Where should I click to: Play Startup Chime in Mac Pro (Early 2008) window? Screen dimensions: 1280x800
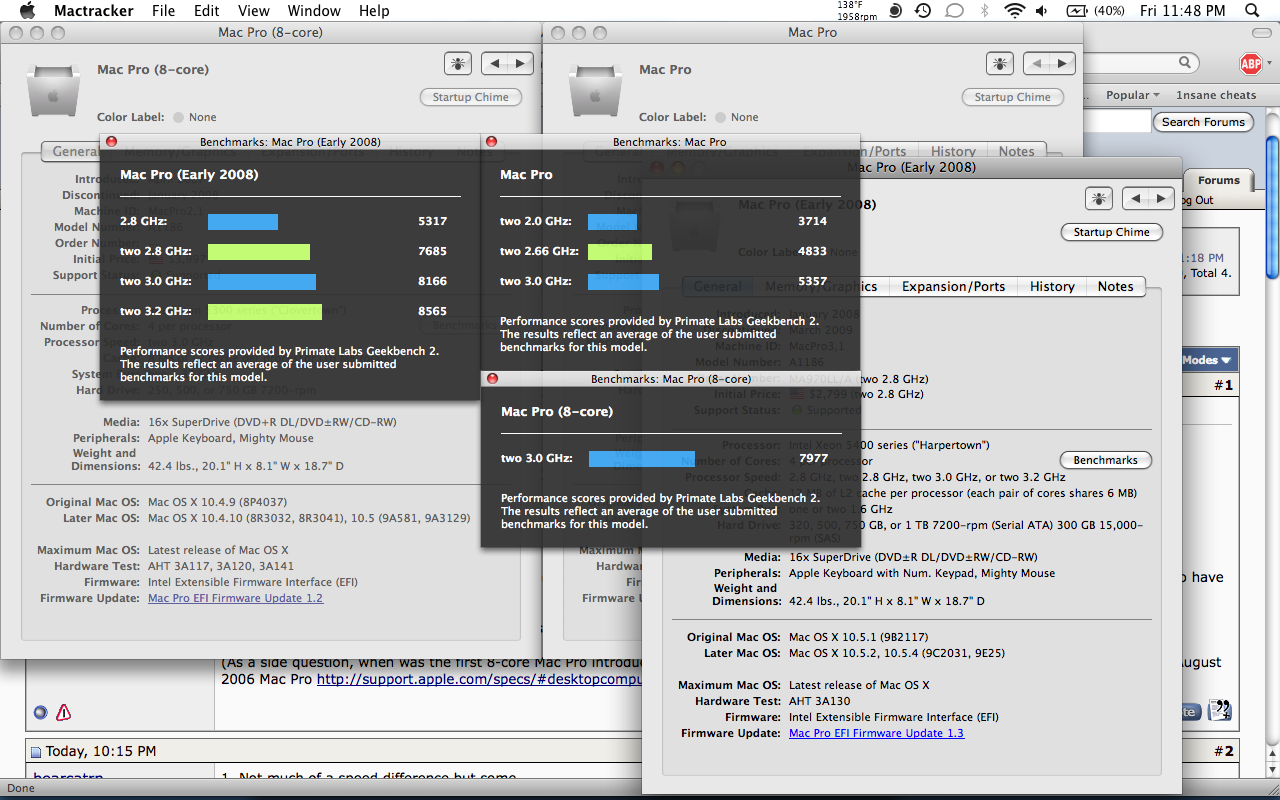[x=1112, y=232]
